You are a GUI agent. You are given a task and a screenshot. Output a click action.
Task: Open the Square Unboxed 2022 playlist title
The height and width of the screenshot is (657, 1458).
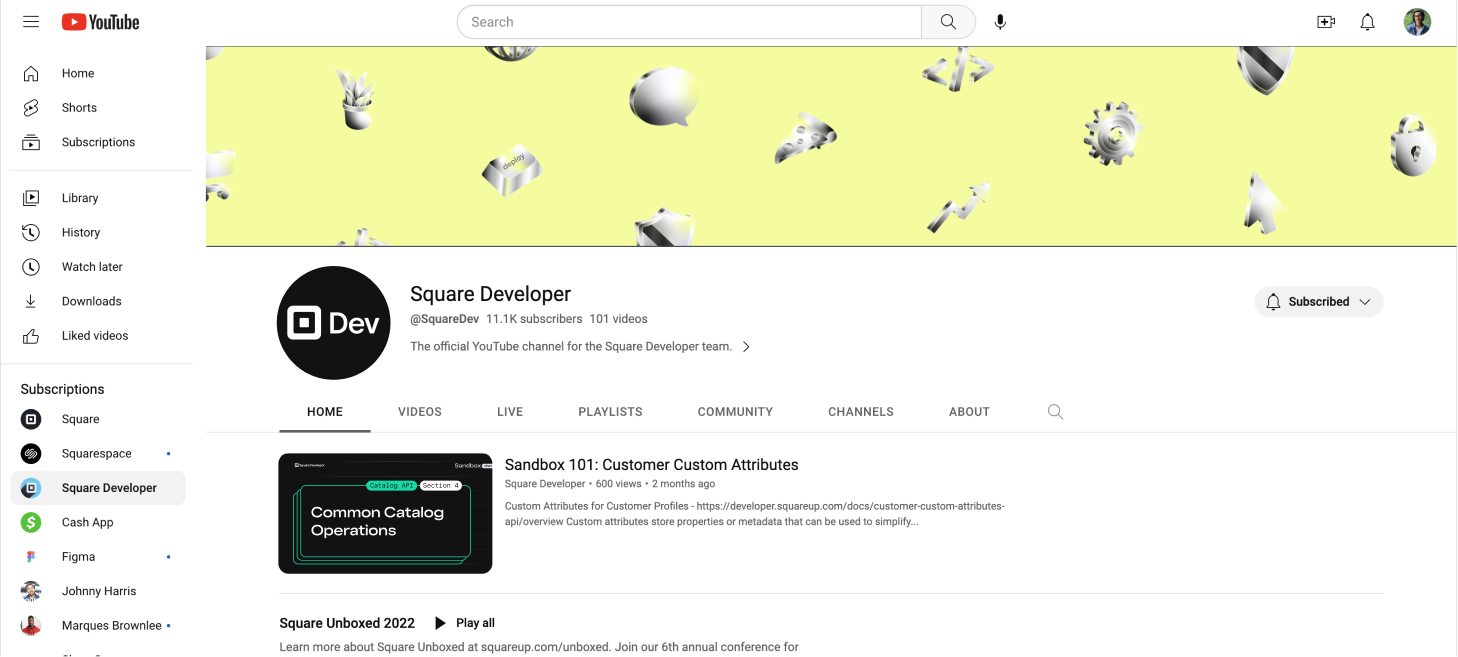pyautogui.click(x=347, y=623)
